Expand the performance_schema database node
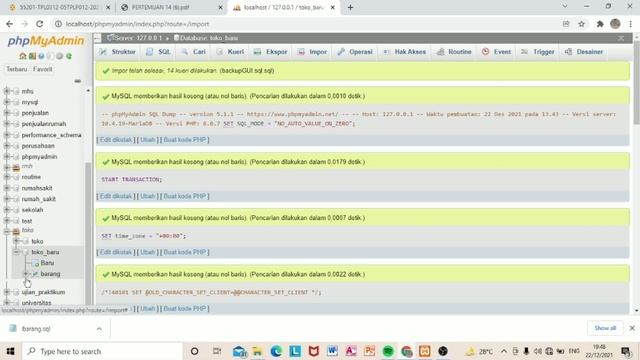 7,135
